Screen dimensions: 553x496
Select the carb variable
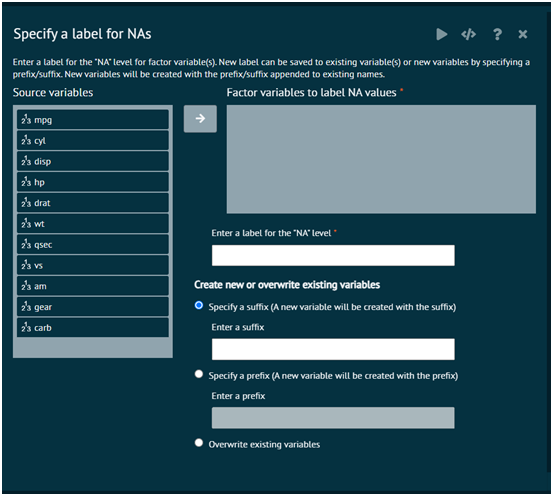point(93,328)
